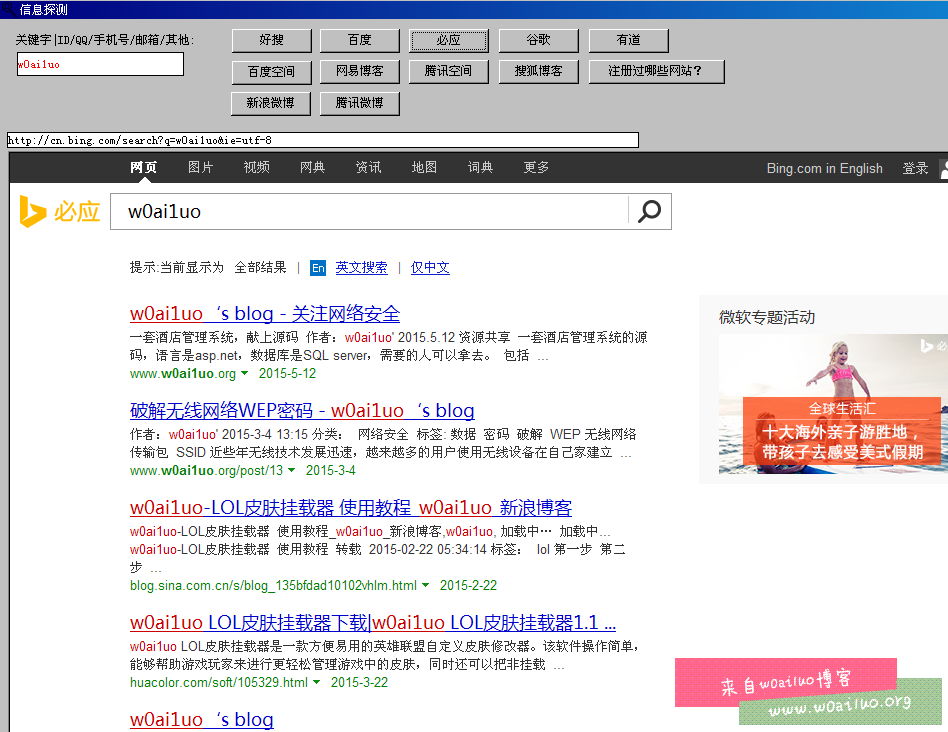Click the Bing logo
The width and height of the screenshot is (948, 732).
coord(60,211)
